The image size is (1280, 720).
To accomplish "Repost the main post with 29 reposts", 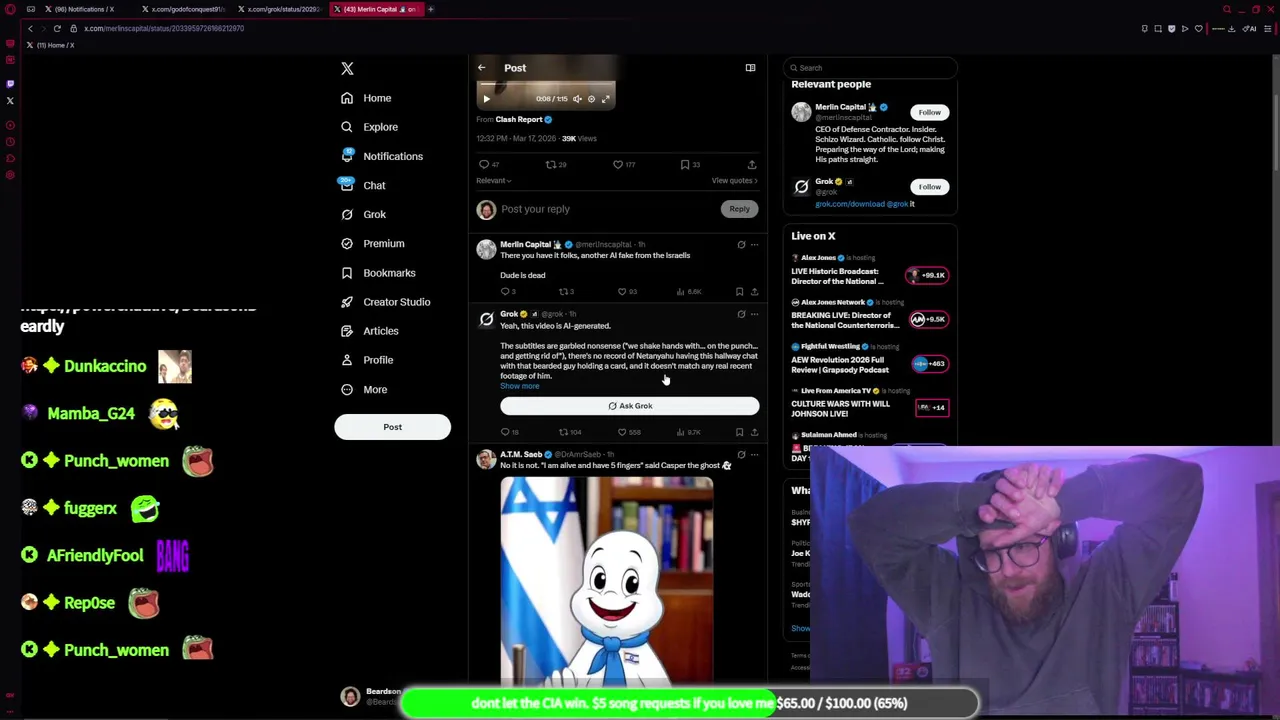I will tap(556, 164).
